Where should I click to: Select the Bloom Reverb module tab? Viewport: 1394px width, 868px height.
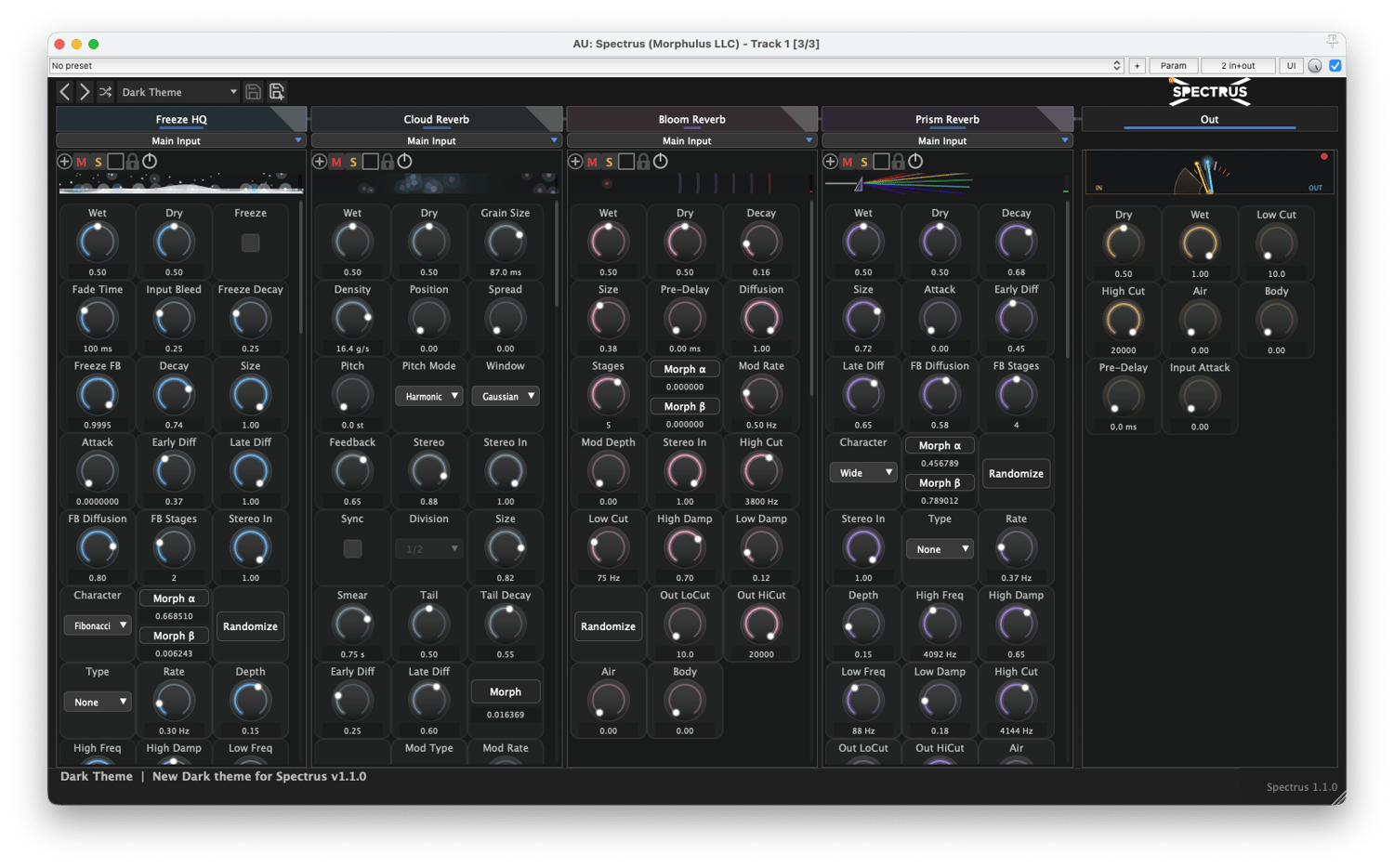click(x=692, y=119)
